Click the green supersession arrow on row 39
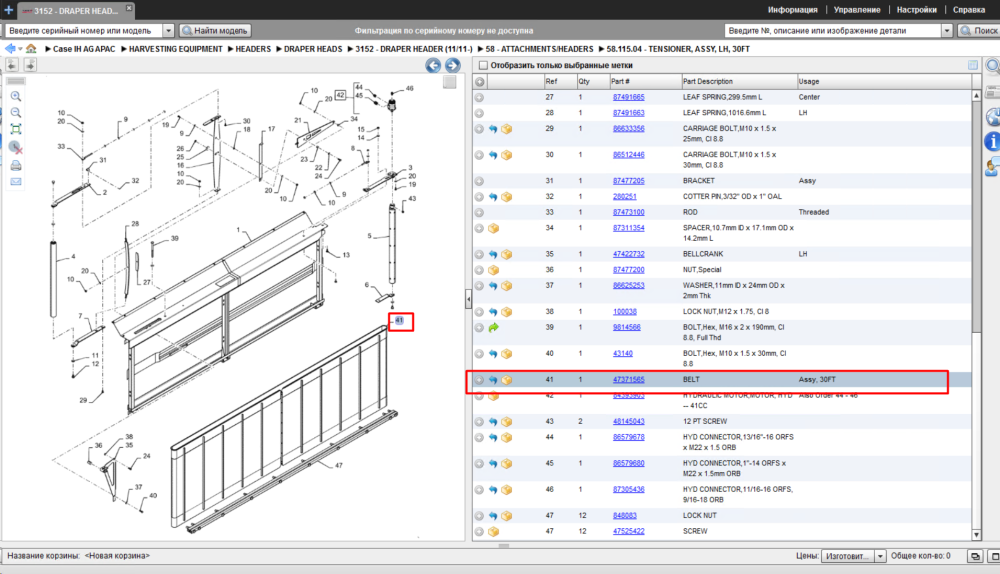The image size is (1000, 574). point(493,328)
